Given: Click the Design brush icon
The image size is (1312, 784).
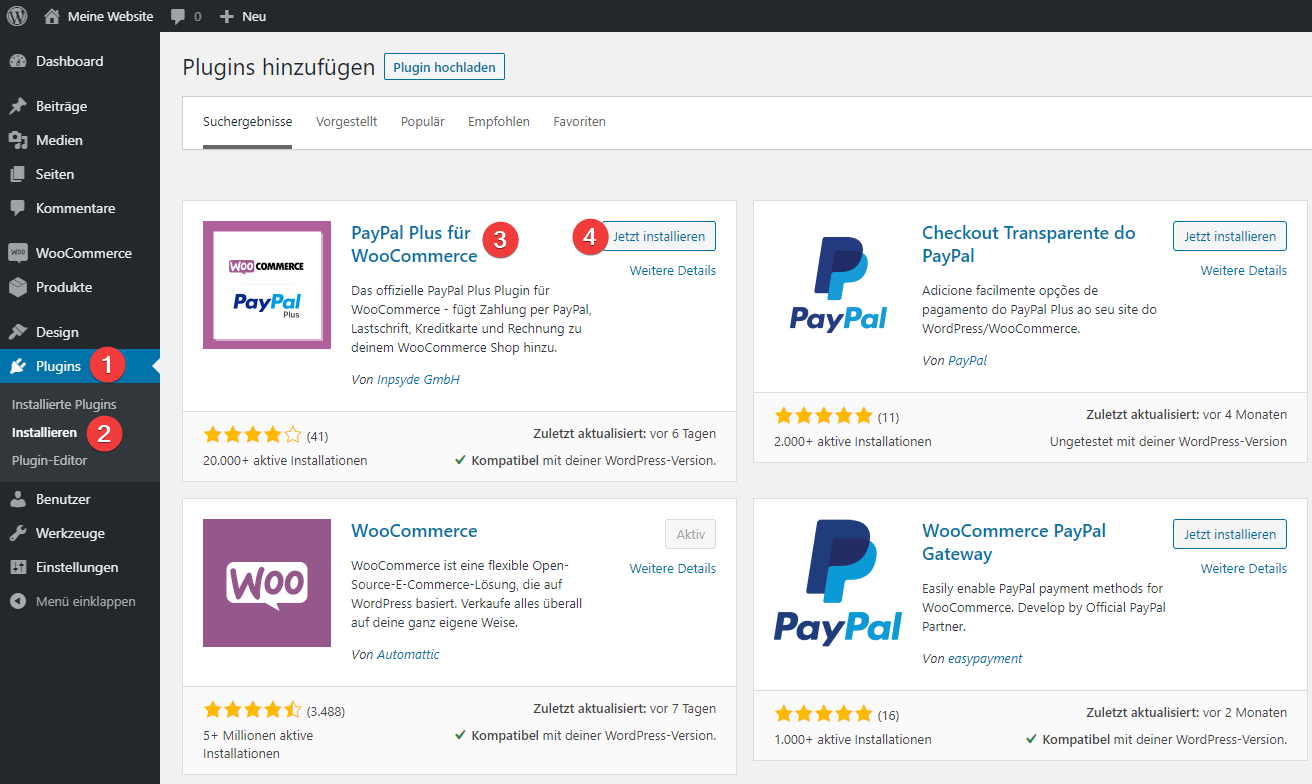Looking at the screenshot, I should pos(18,332).
